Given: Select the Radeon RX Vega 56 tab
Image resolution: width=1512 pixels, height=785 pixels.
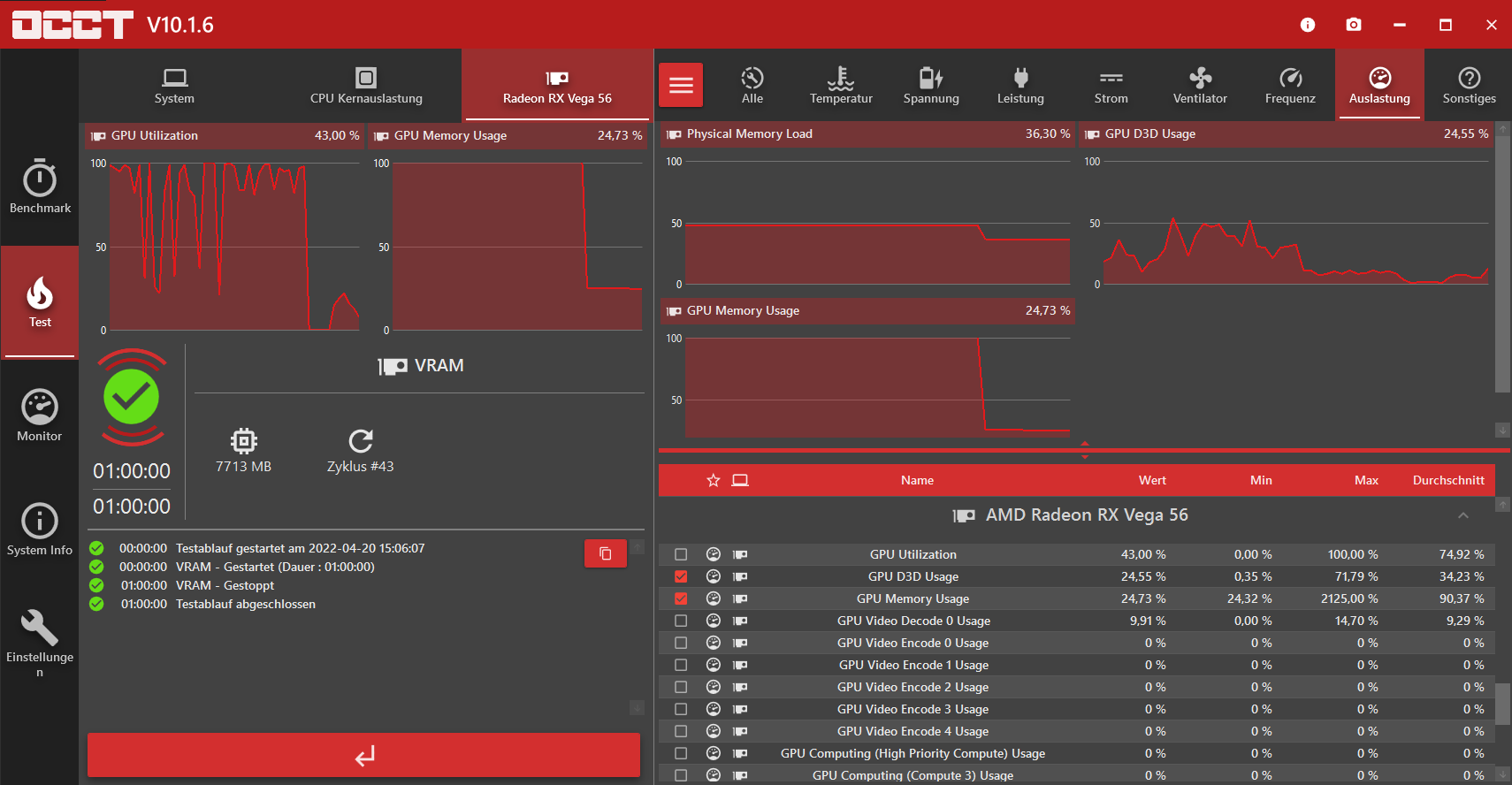Looking at the screenshot, I should click(557, 86).
